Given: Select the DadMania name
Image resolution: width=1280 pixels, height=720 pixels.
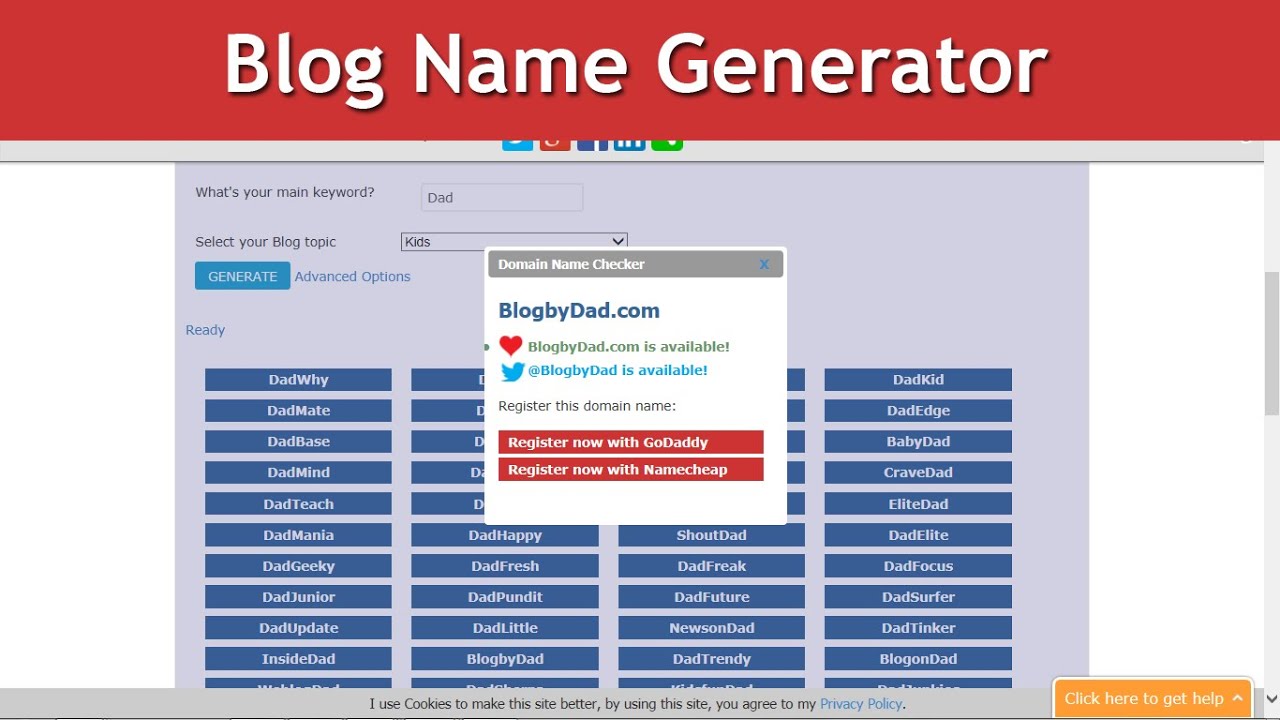Looking at the screenshot, I should [298, 535].
